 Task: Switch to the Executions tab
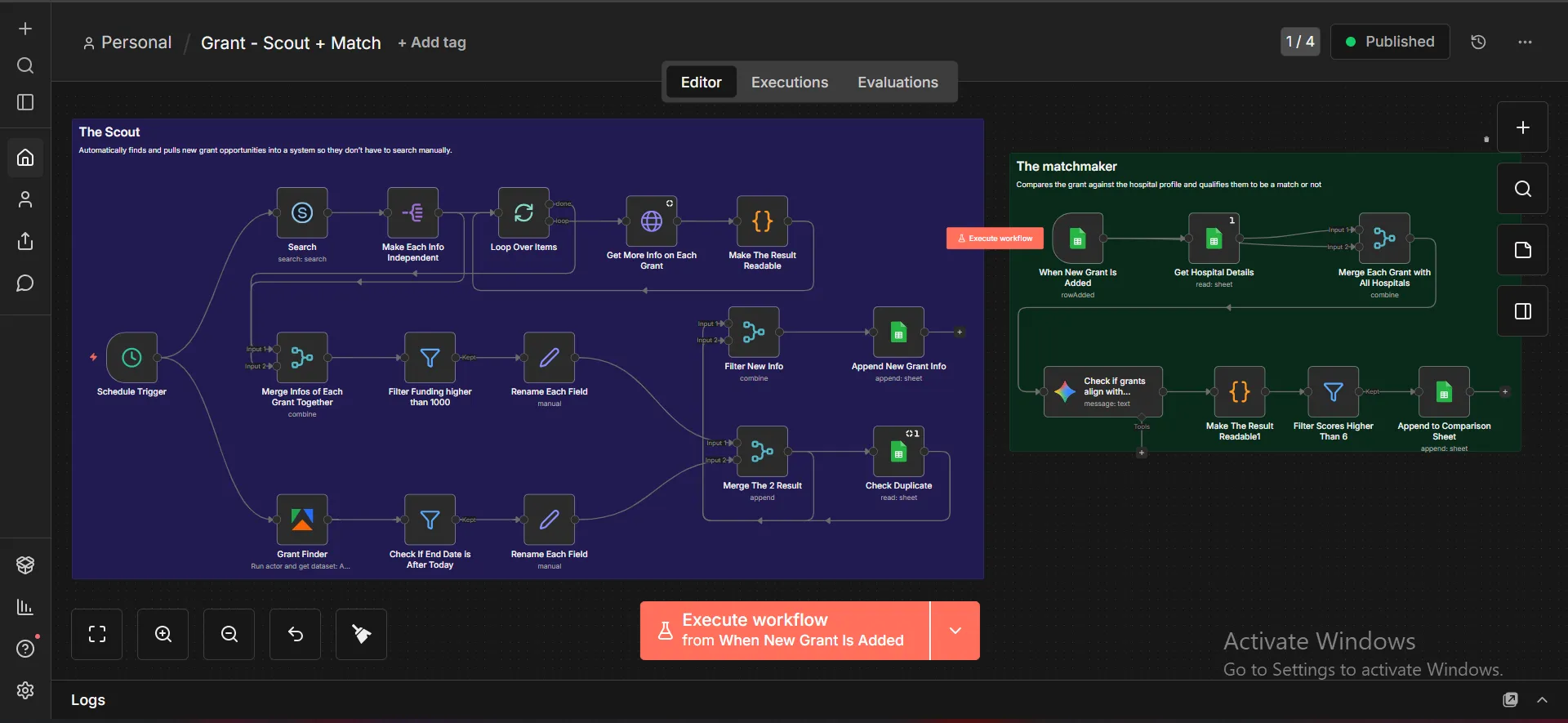pyautogui.click(x=790, y=82)
